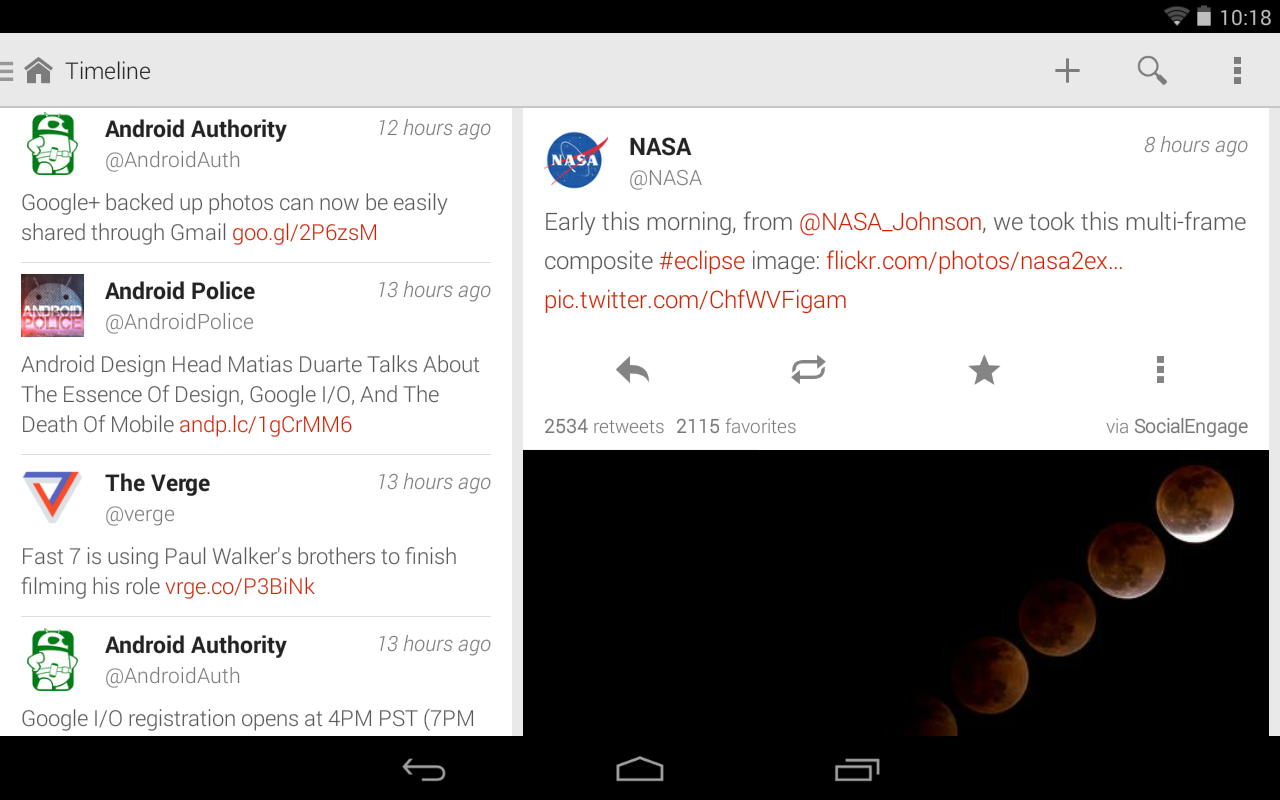
Task: Open the flickr.com photos link
Action: (974, 261)
